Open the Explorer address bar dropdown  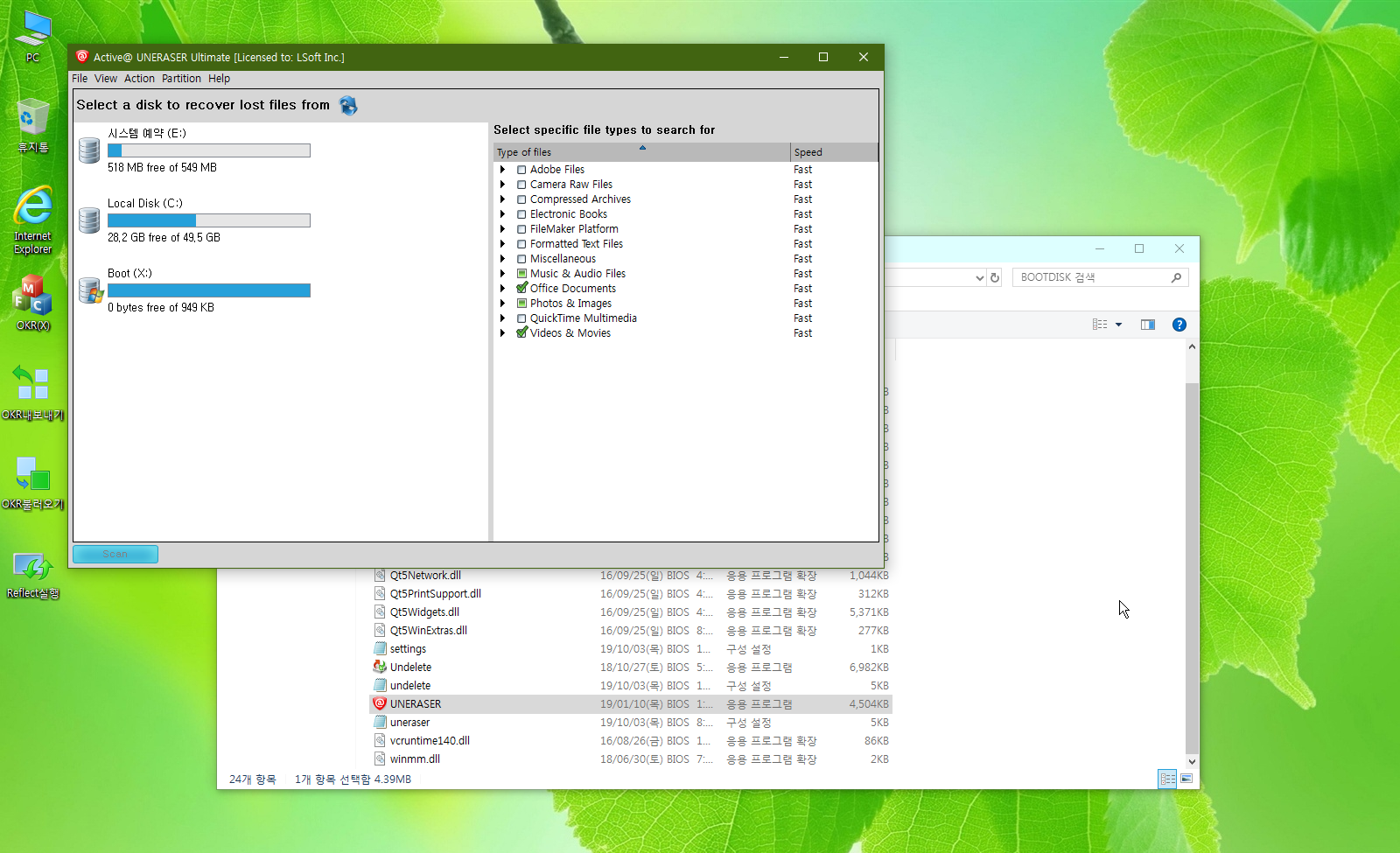coord(979,278)
